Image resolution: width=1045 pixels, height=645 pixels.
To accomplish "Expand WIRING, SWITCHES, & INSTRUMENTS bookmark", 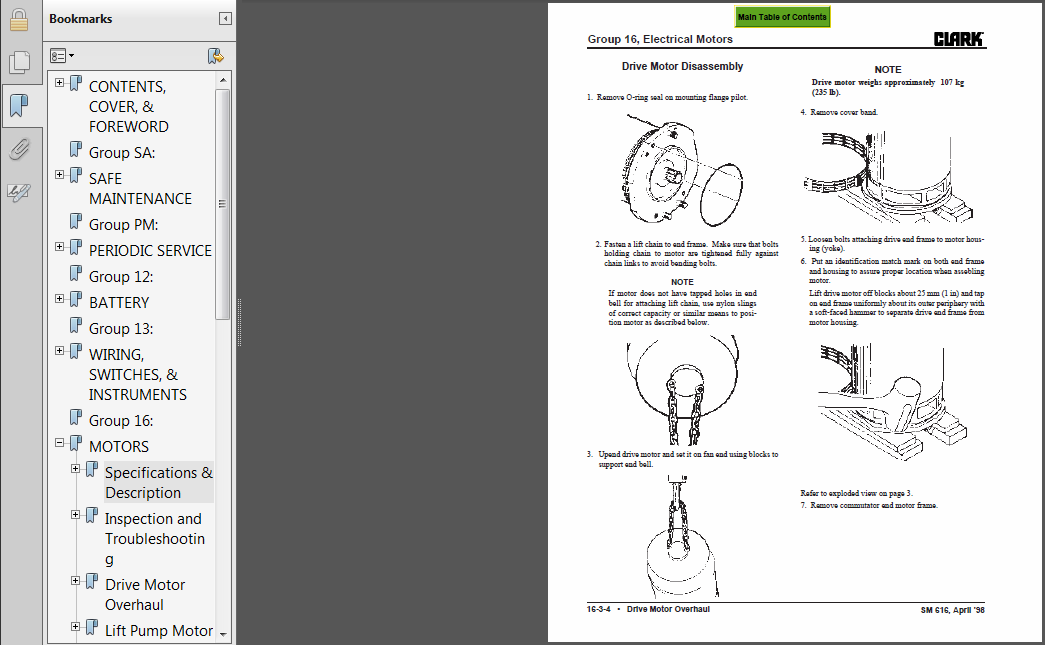I will pyautogui.click(x=59, y=350).
